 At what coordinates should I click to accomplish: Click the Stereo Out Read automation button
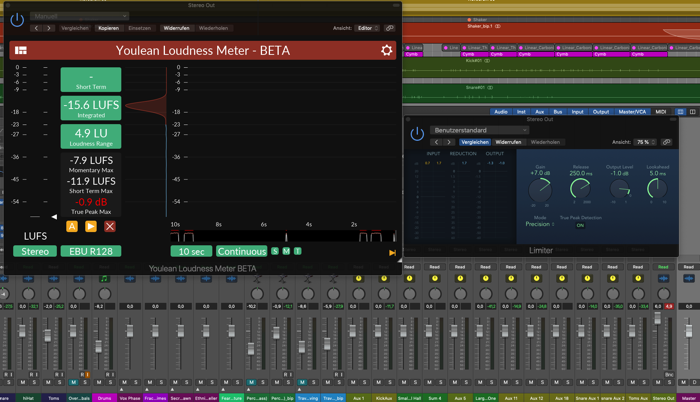tap(663, 267)
